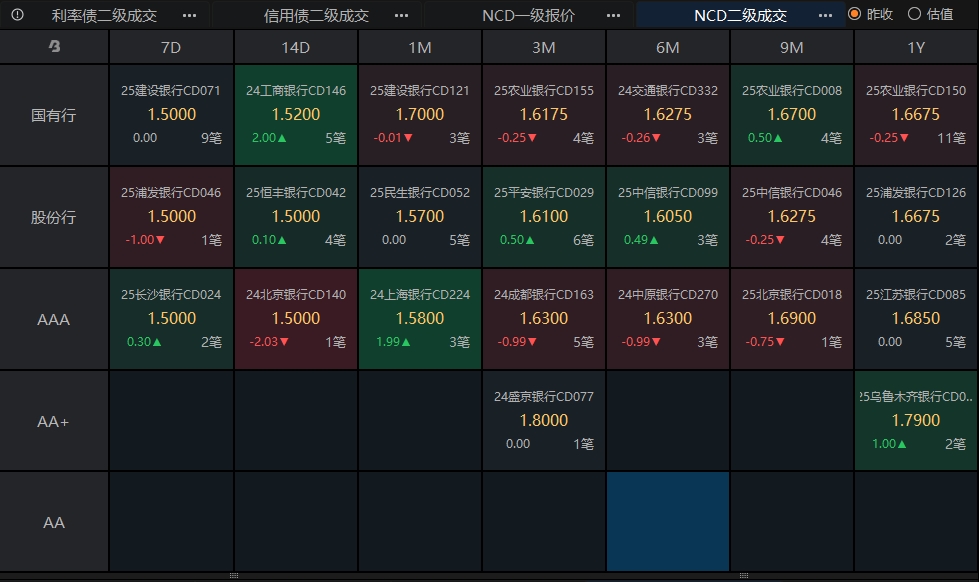Click the 24上海银行CD224 green cell
The height and width of the screenshot is (582, 979).
420,318
